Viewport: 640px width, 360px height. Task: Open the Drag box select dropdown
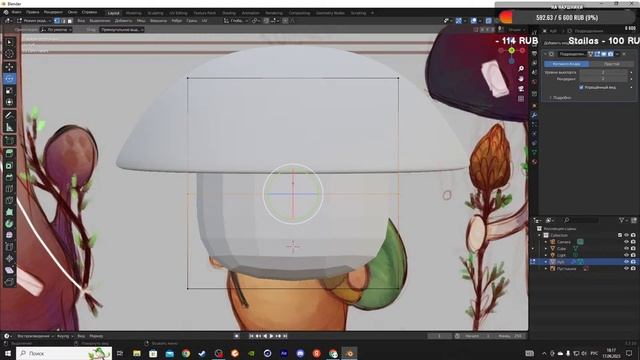click(121, 30)
